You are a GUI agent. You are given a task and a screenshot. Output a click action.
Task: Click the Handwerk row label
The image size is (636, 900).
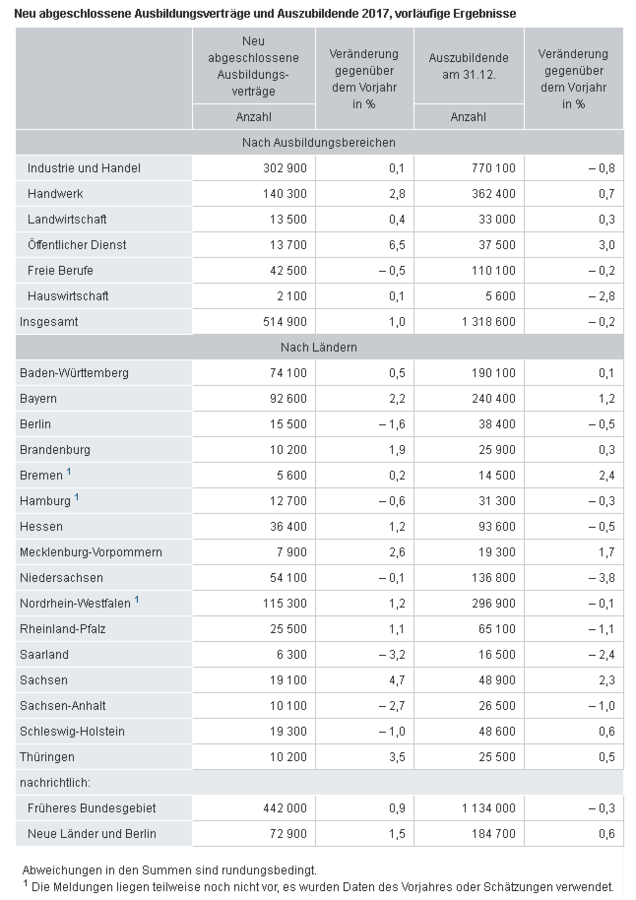55,194
